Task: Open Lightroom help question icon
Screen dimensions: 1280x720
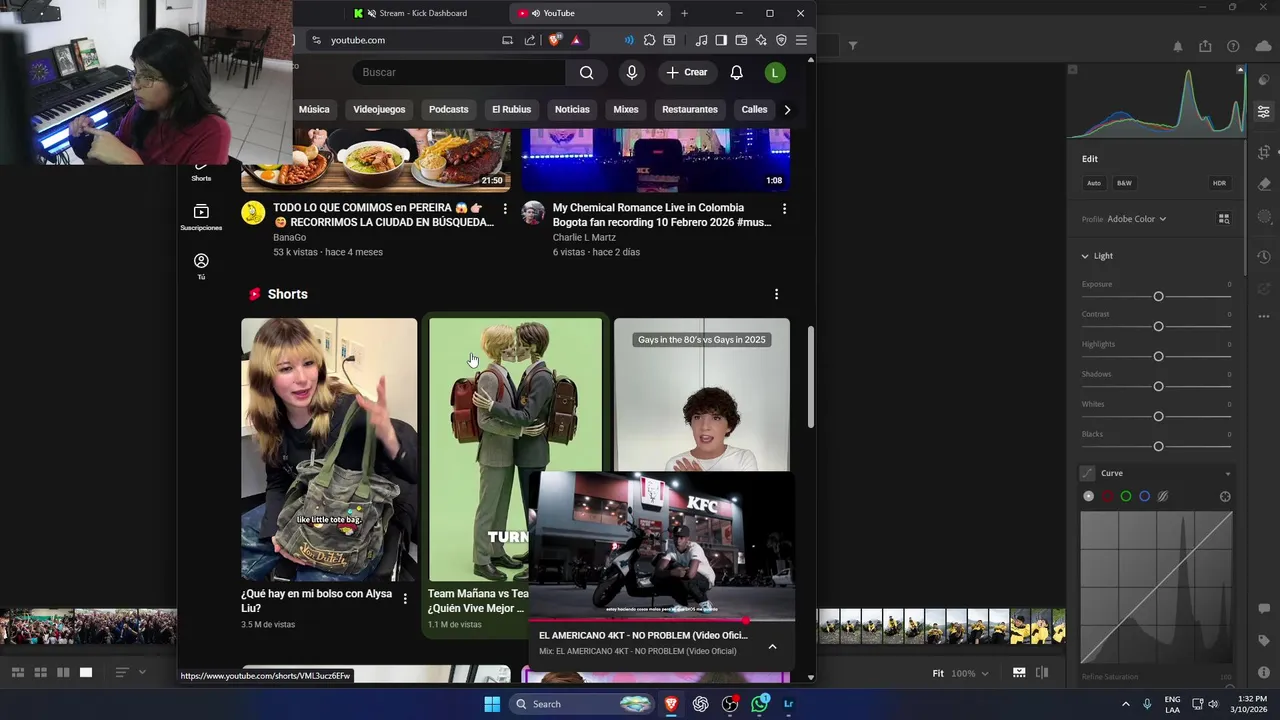Action: point(1233,46)
